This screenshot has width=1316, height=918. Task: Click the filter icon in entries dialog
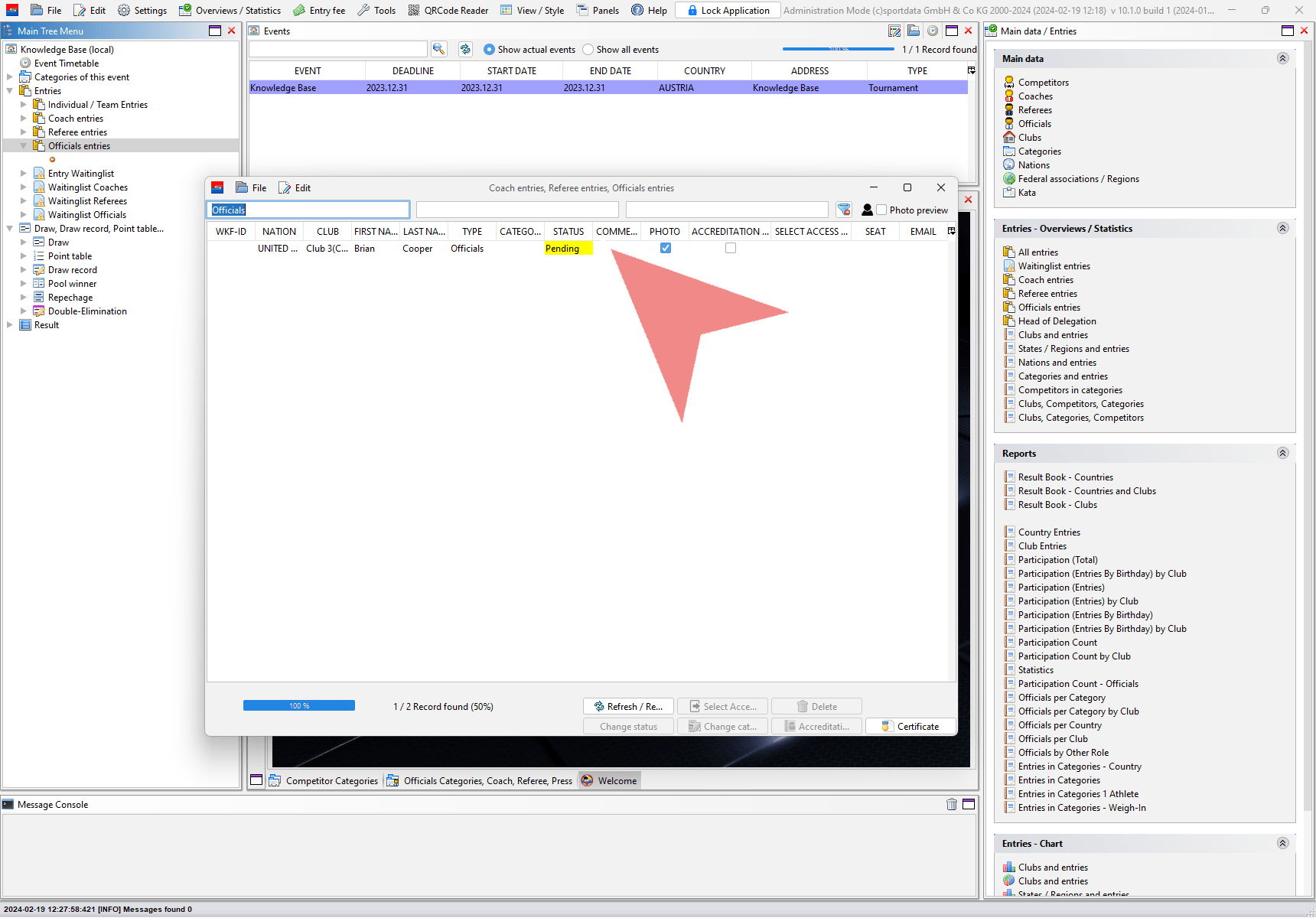coord(844,210)
